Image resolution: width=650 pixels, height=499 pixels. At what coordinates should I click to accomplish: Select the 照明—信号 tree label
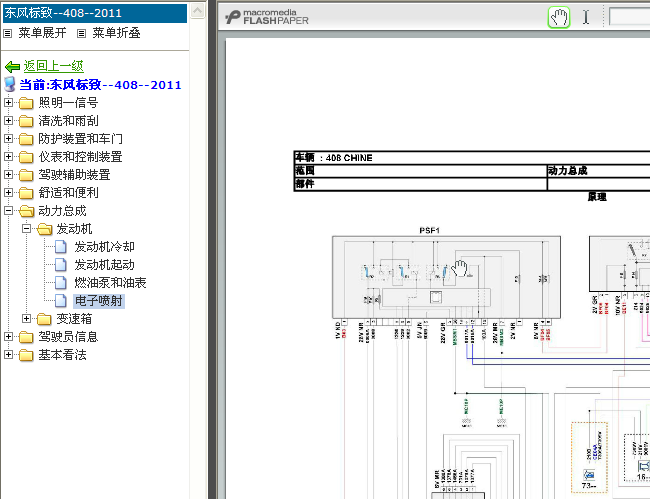pyautogui.click(x=68, y=102)
